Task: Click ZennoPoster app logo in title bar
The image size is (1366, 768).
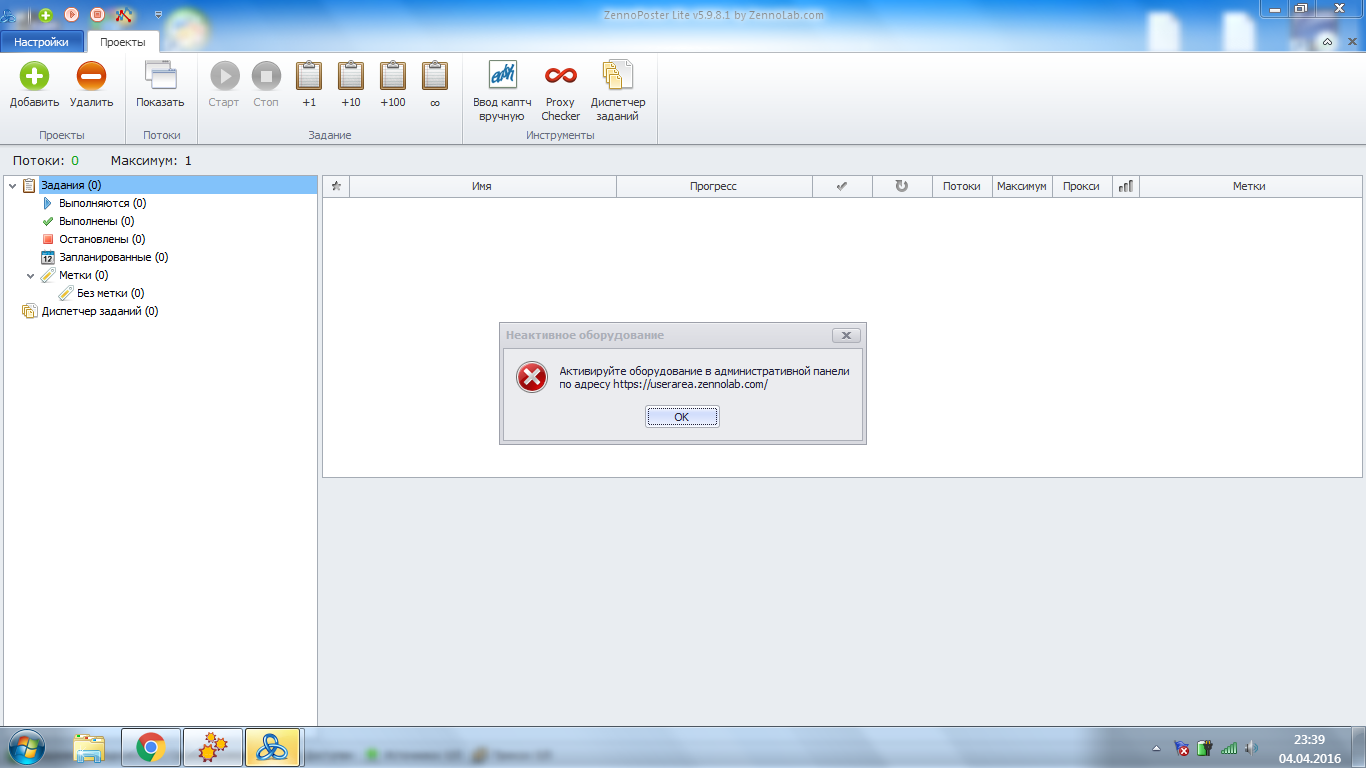Action: (9, 15)
